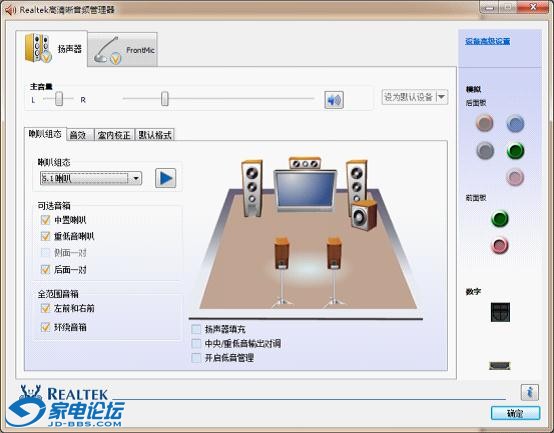Click the front left speaker in the room

pos(252,188)
